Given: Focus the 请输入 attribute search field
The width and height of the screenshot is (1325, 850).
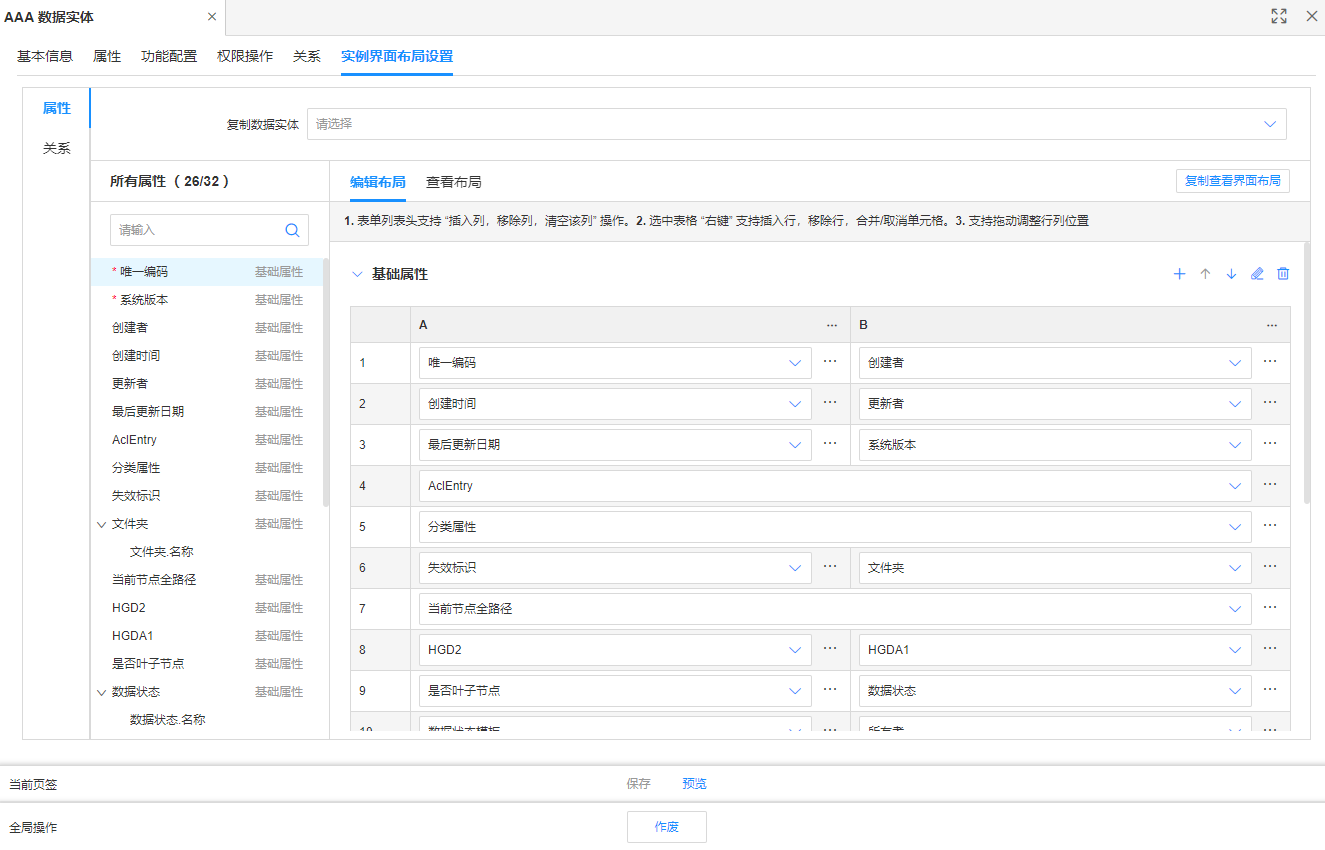Looking at the screenshot, I should pyautogui.click(x=209, y=230).
